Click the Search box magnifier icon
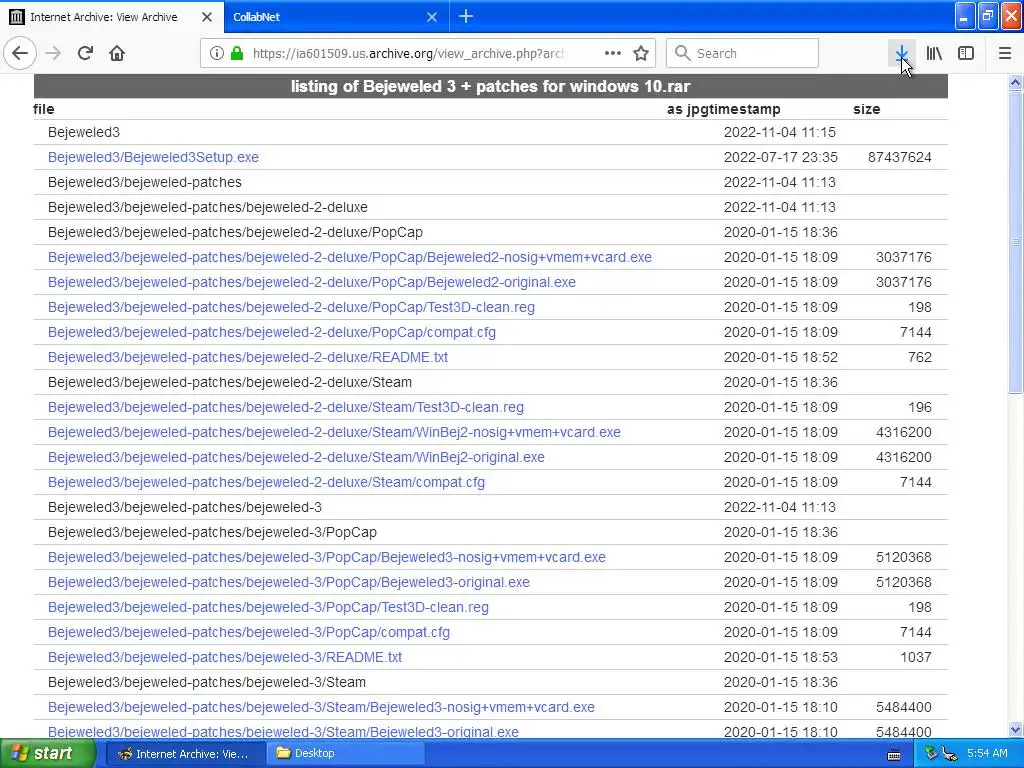The width and height of the screenshot is (1024, 768). click(682, 53)
